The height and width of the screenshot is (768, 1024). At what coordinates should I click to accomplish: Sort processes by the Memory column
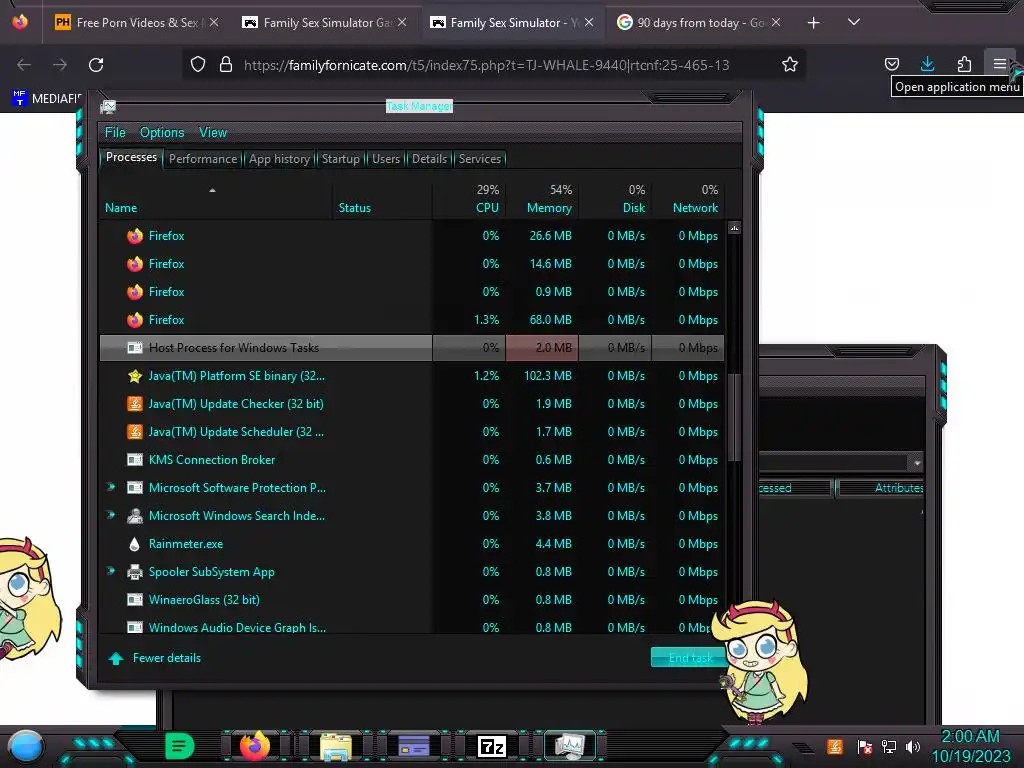pos(543,199)
